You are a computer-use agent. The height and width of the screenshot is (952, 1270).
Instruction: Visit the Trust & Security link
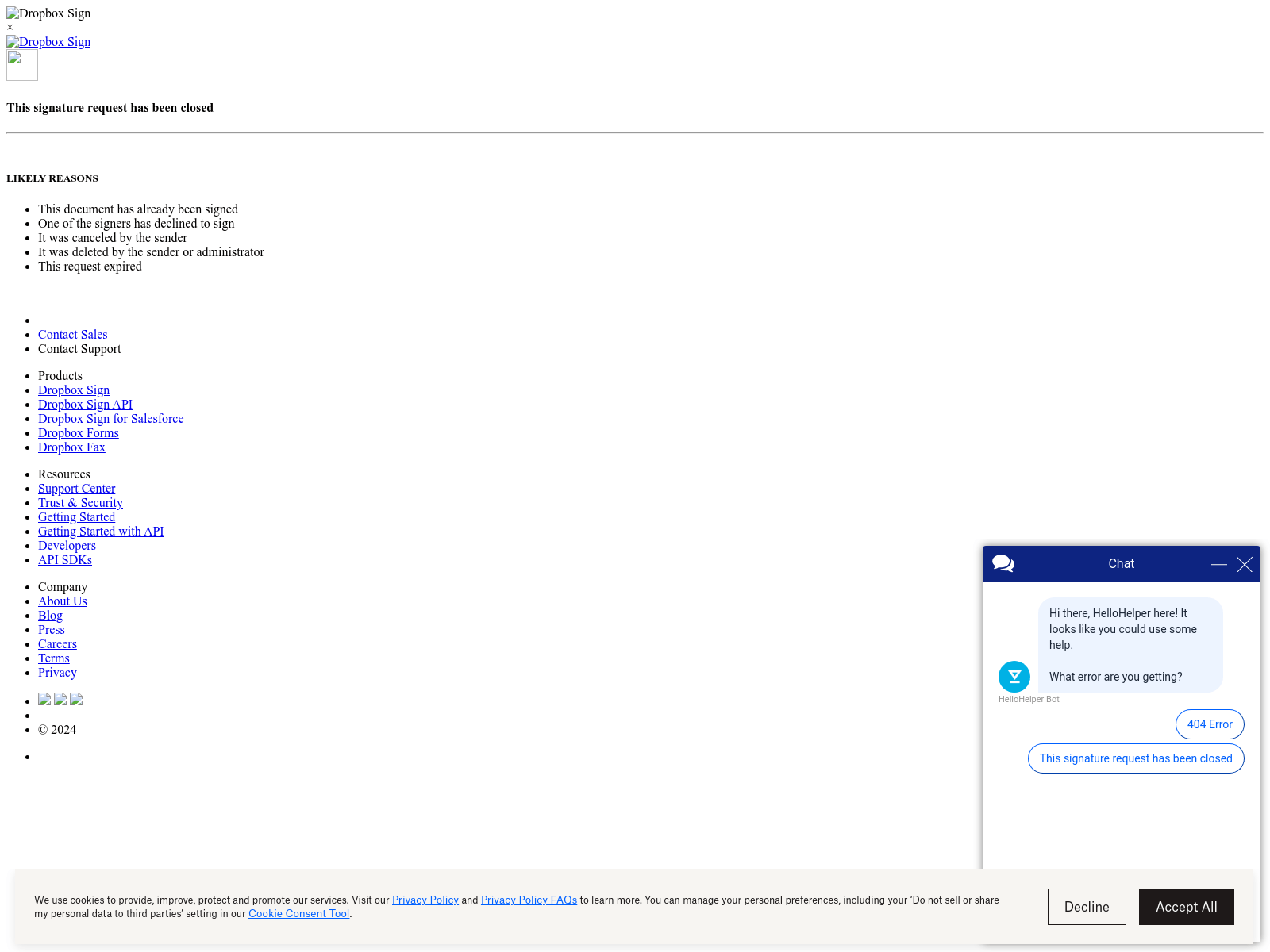80,503
